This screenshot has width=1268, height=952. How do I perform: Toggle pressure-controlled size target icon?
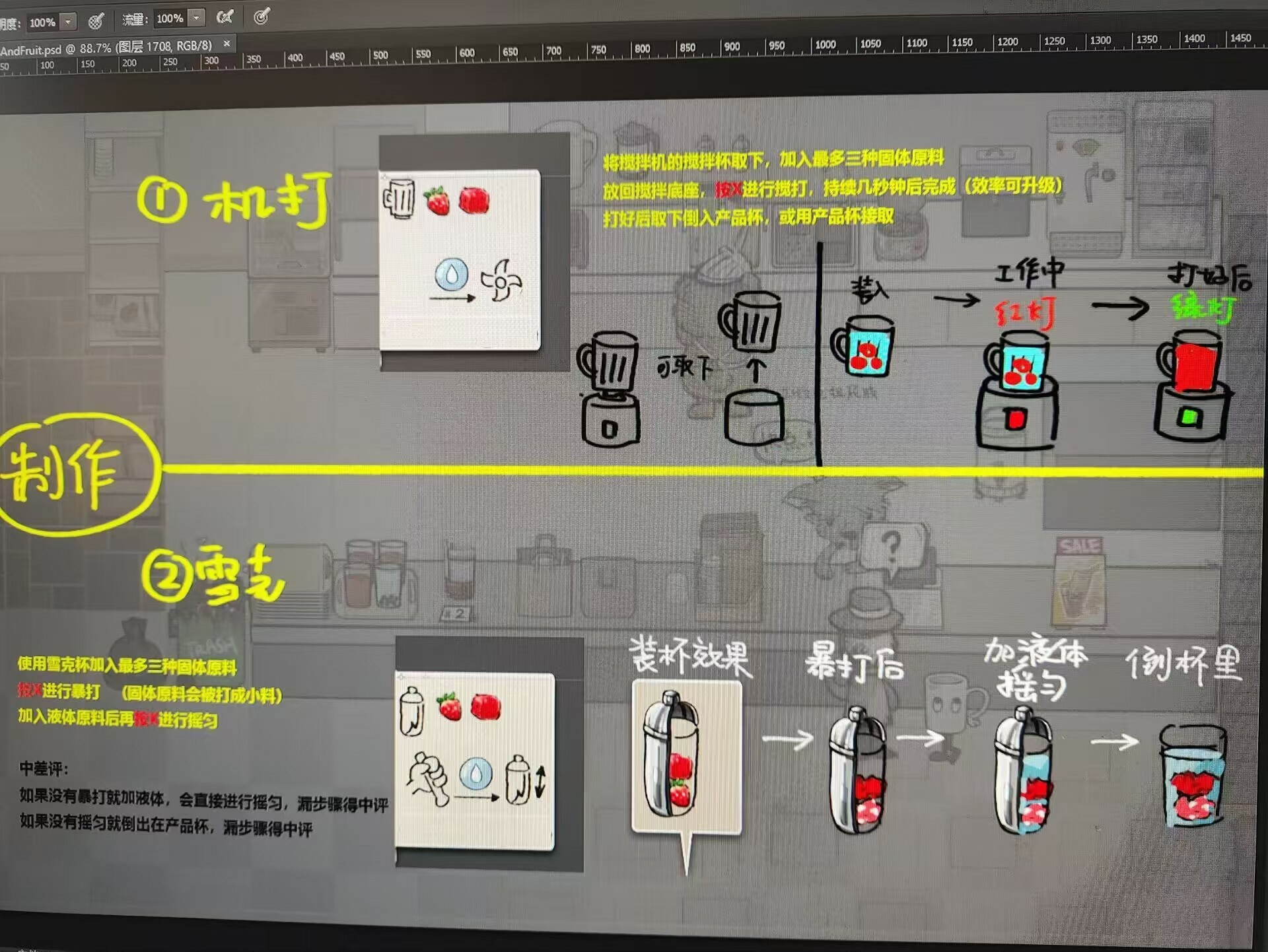pos(262,16)
